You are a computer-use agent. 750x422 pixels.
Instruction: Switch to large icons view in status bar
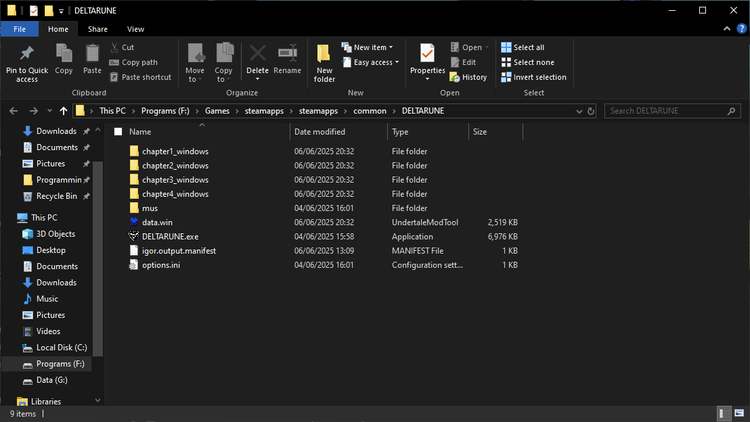[x=739, y=413]
